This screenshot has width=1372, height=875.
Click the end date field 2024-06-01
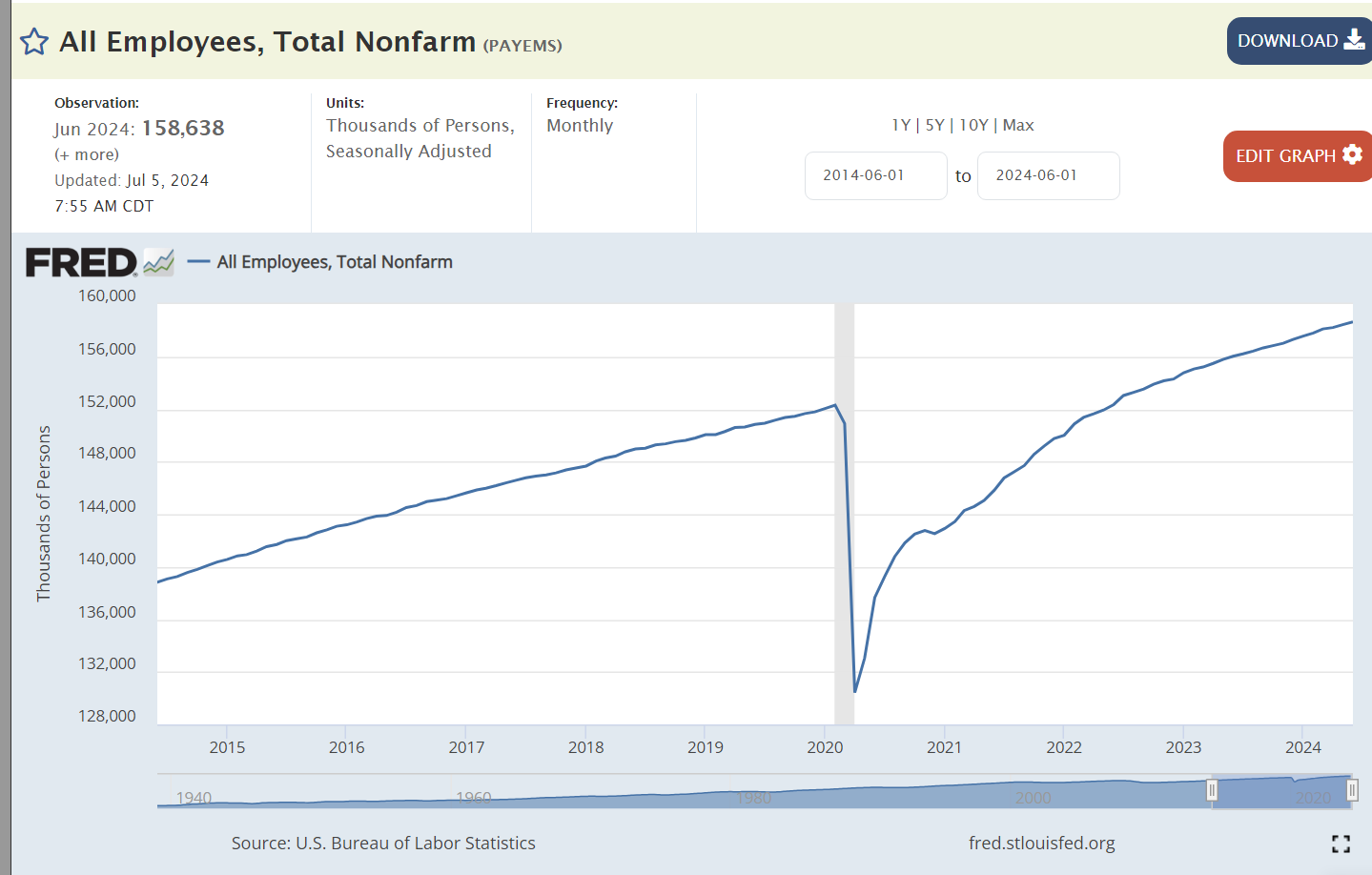click(1048, 175)
